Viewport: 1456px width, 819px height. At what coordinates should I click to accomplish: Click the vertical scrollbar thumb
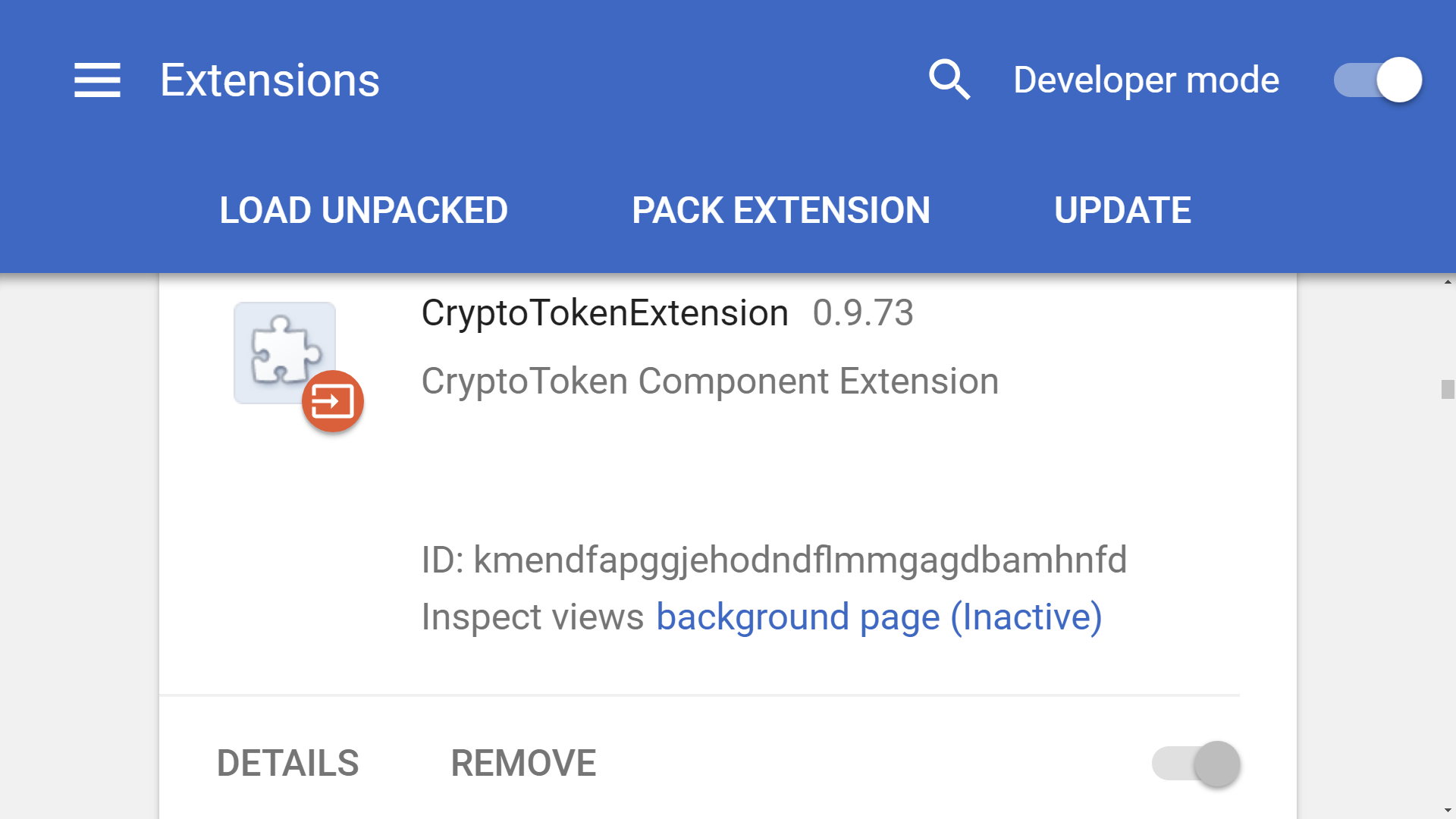(x=1448, y=389)
